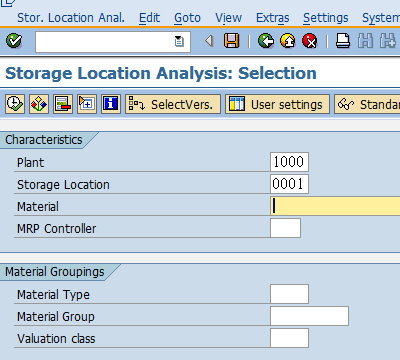Click the Storage Location field containing 0001
This screenshot has height=360, width=400.
click(x=289, y=184)
